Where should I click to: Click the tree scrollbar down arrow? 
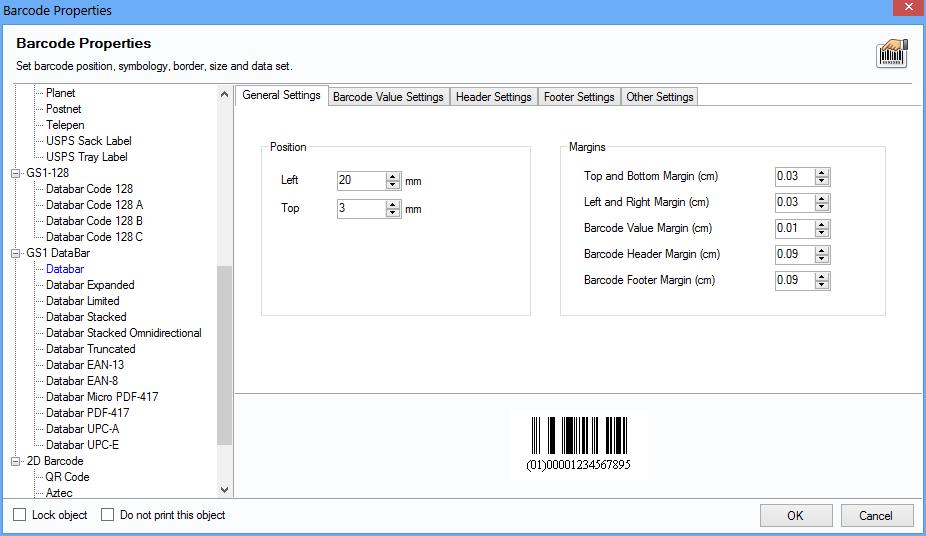coord(224,489)
